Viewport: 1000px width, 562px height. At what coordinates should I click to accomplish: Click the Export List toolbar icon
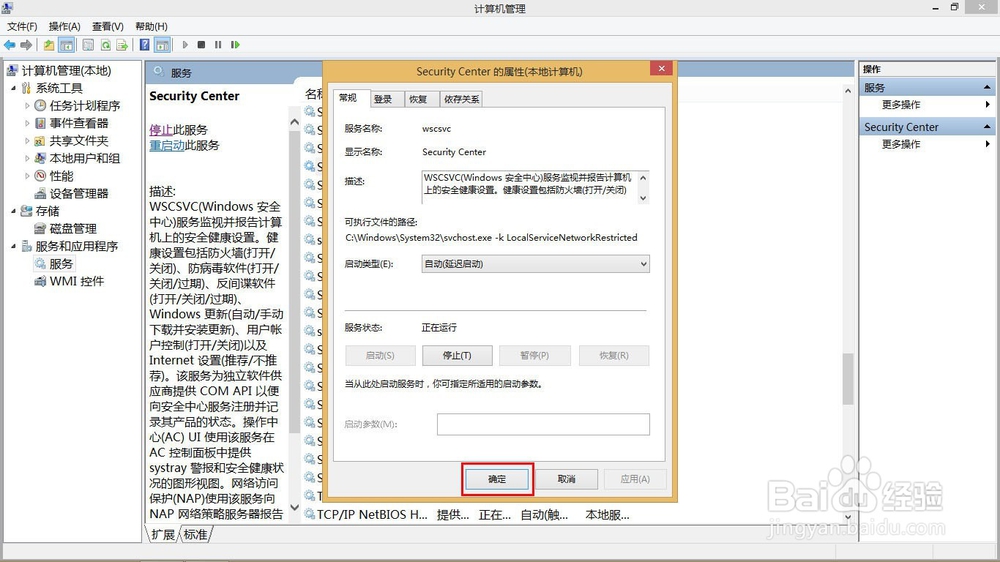tap(122, 45)
